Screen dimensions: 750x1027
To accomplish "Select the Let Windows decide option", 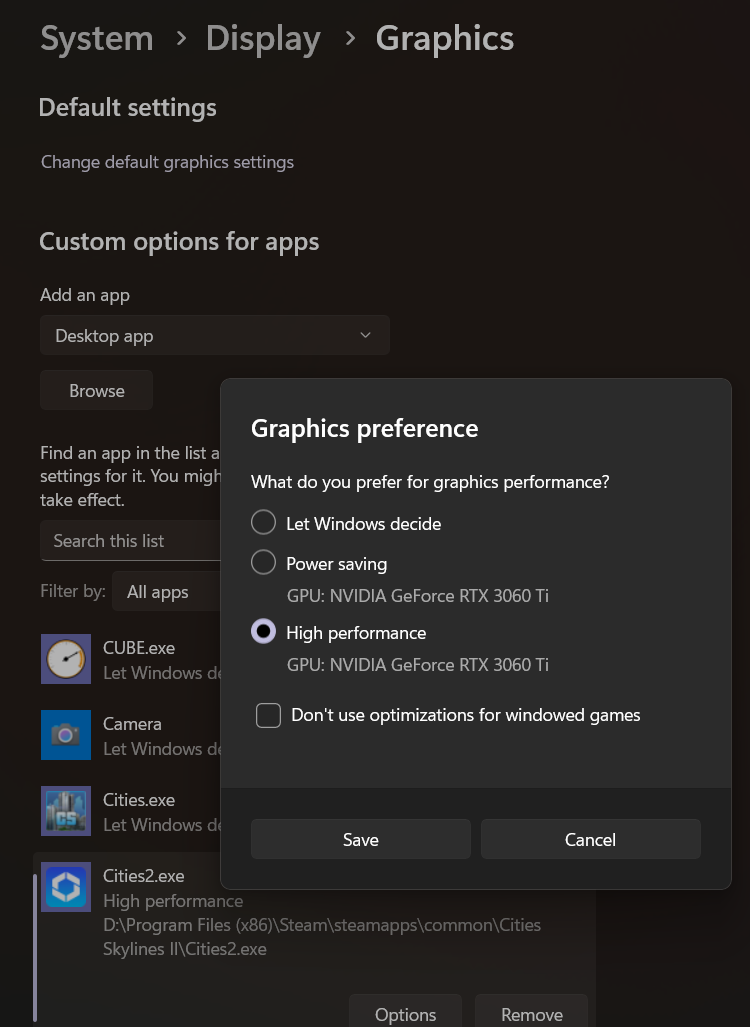I will coord(263,522).
